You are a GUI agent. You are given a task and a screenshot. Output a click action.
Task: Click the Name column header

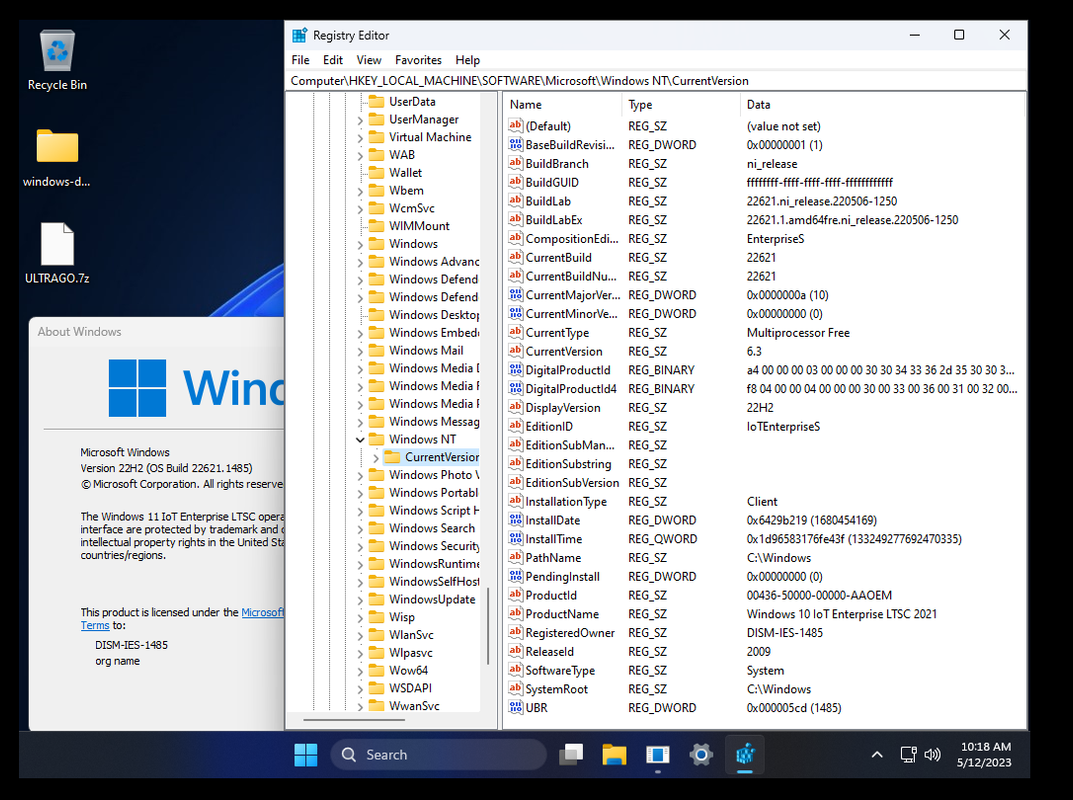563,105
